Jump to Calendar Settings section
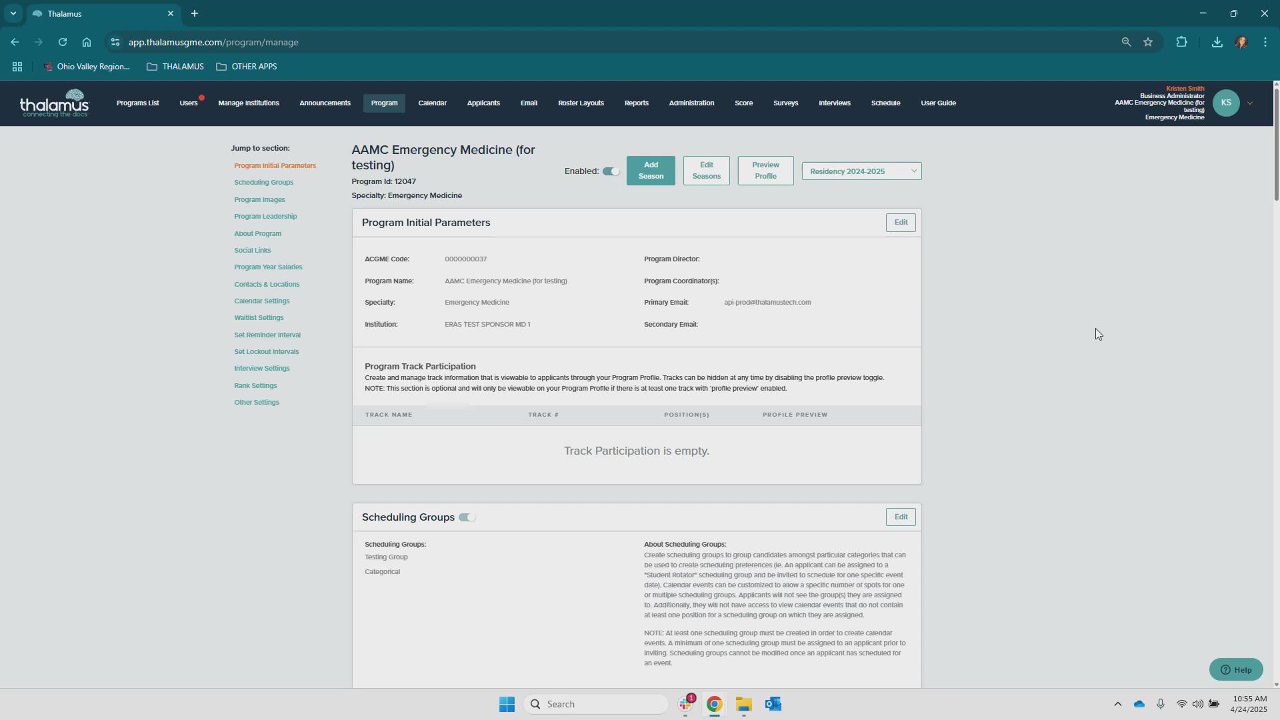Screen dimensions: 1280x720 pyautogui.click(x=262, y=301)
